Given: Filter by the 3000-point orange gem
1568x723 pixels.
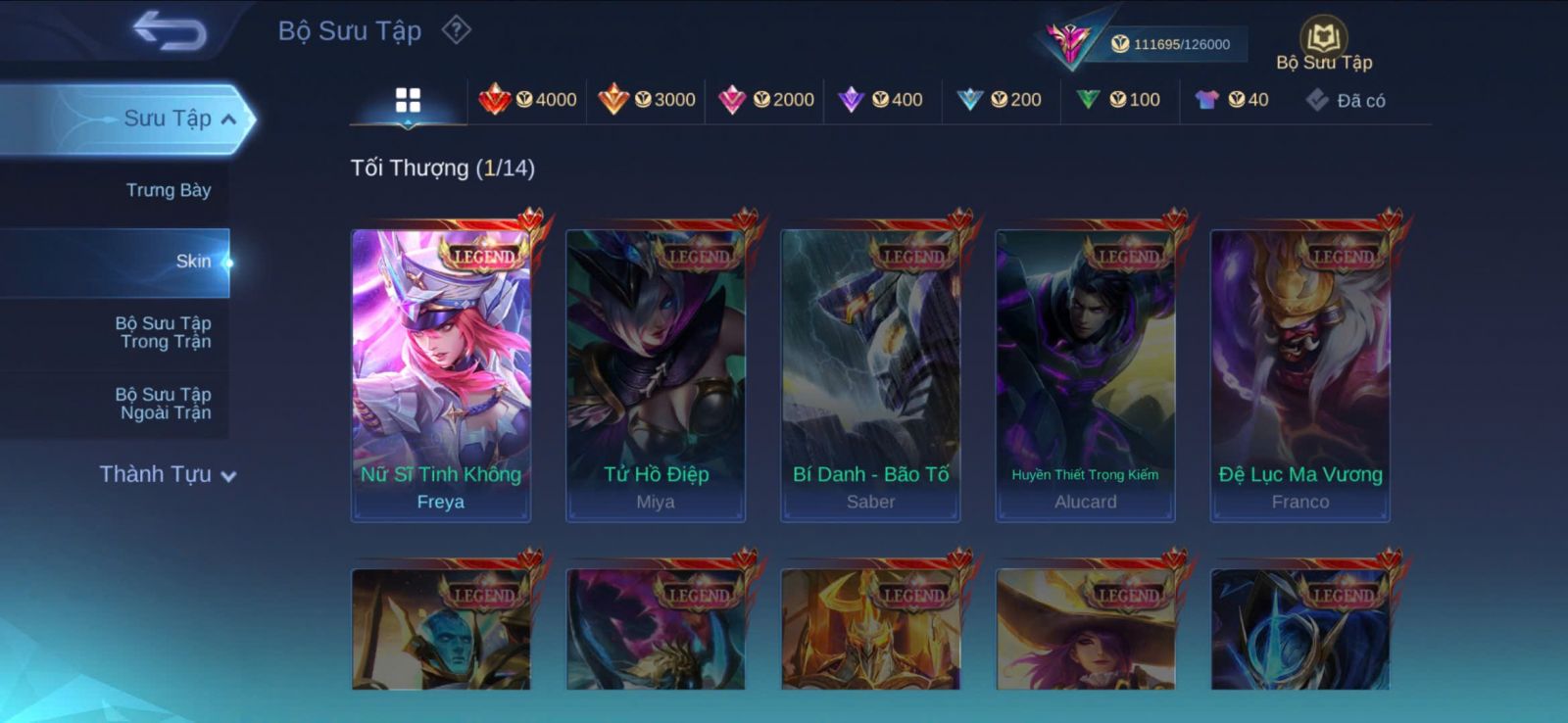Looking at the screenshot, I should (647, 99).
